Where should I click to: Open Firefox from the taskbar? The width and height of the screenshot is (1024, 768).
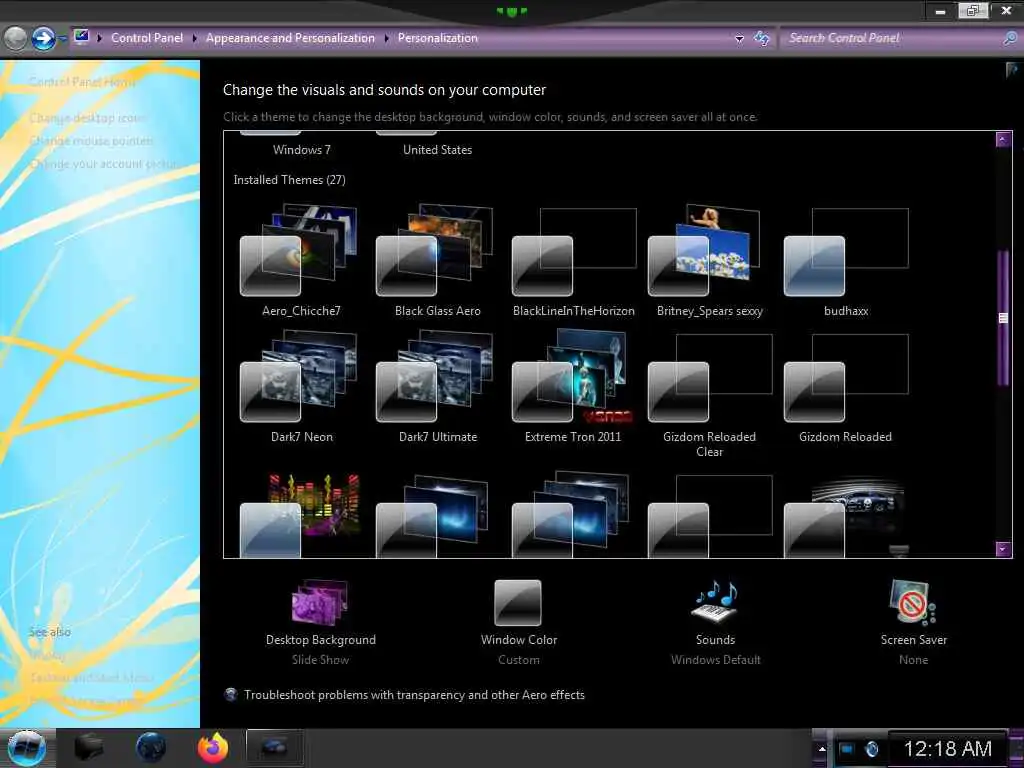(213, 748)
